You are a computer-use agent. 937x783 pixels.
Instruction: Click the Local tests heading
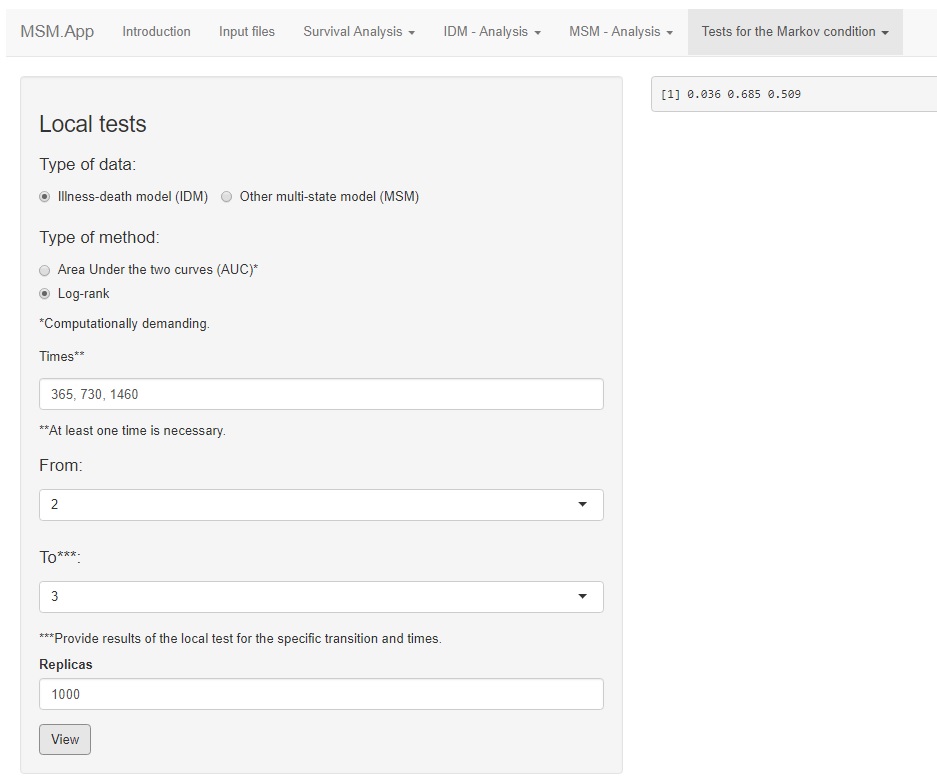pyautogui.click(x=93, y=124)
